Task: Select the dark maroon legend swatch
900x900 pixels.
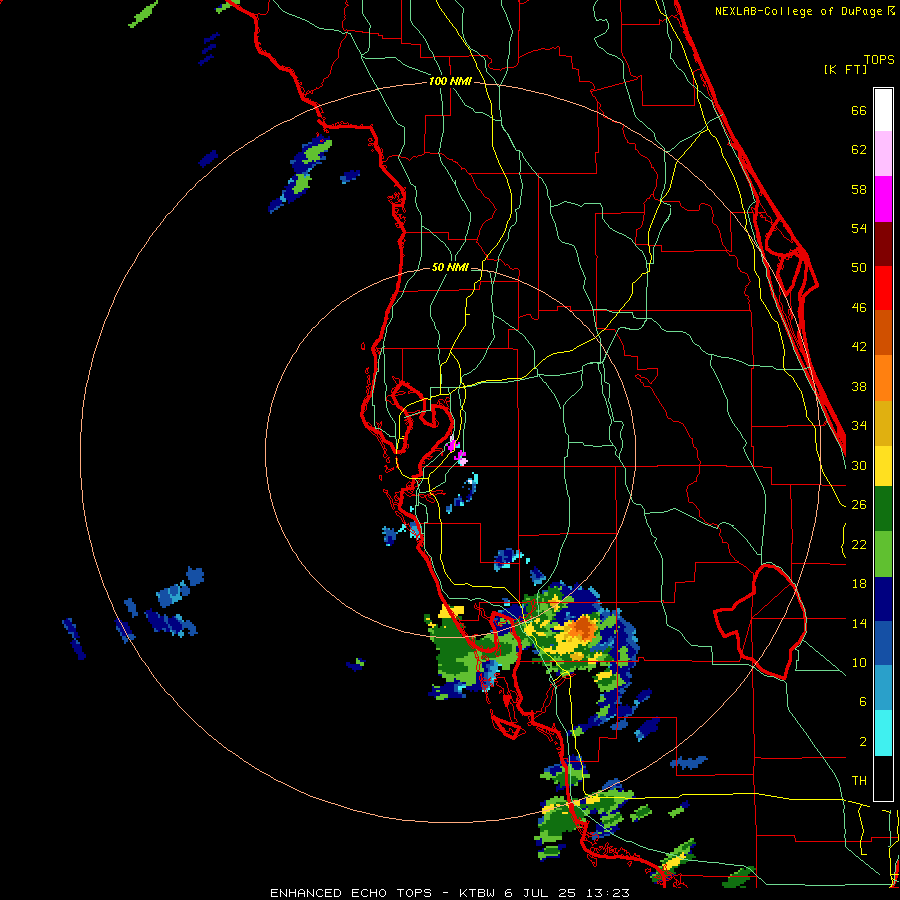Action: point(883,243)
